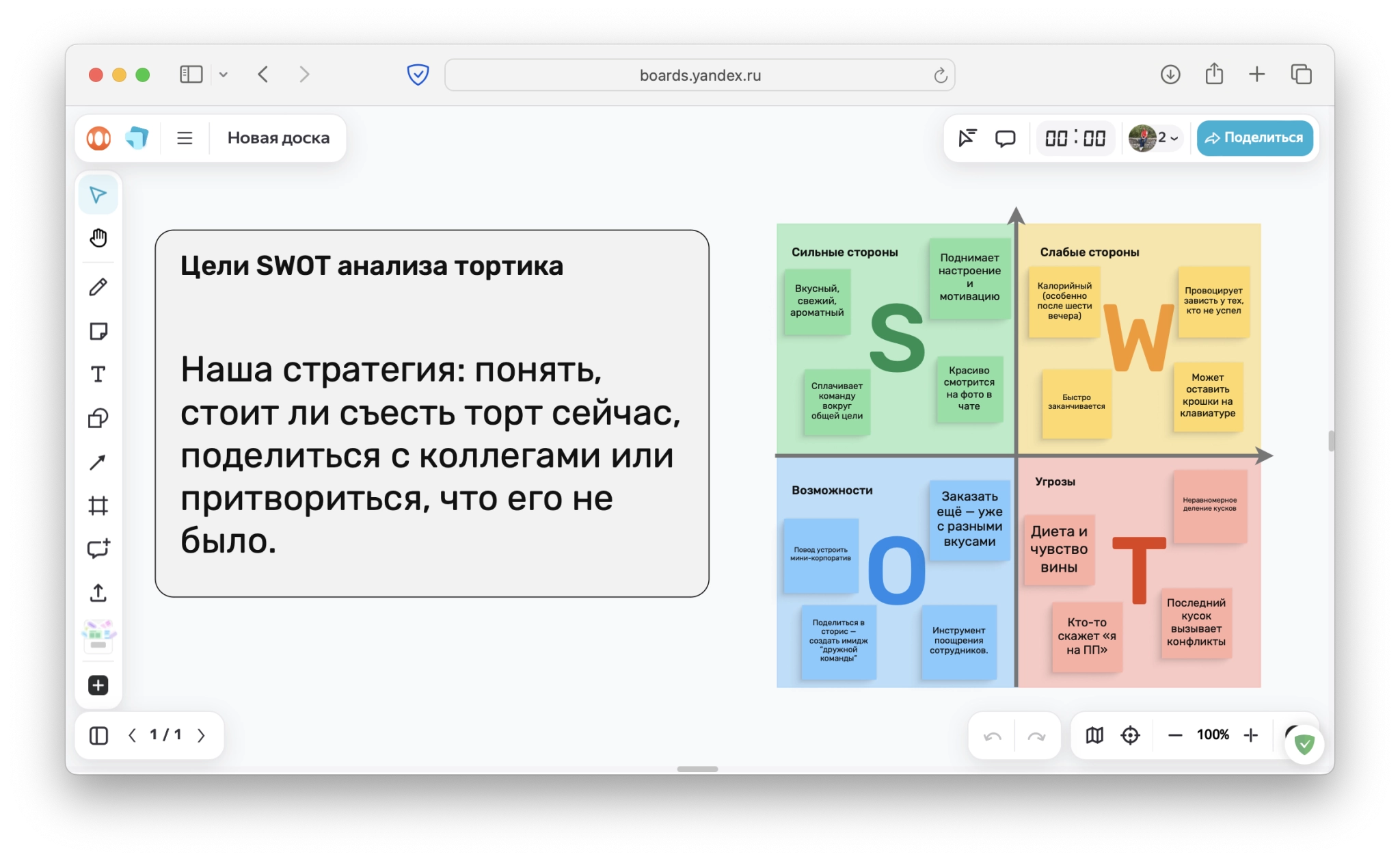This screenshot has height=861, width=1400.
Task: Pick the sticky note tool
Action: [98, 331]
